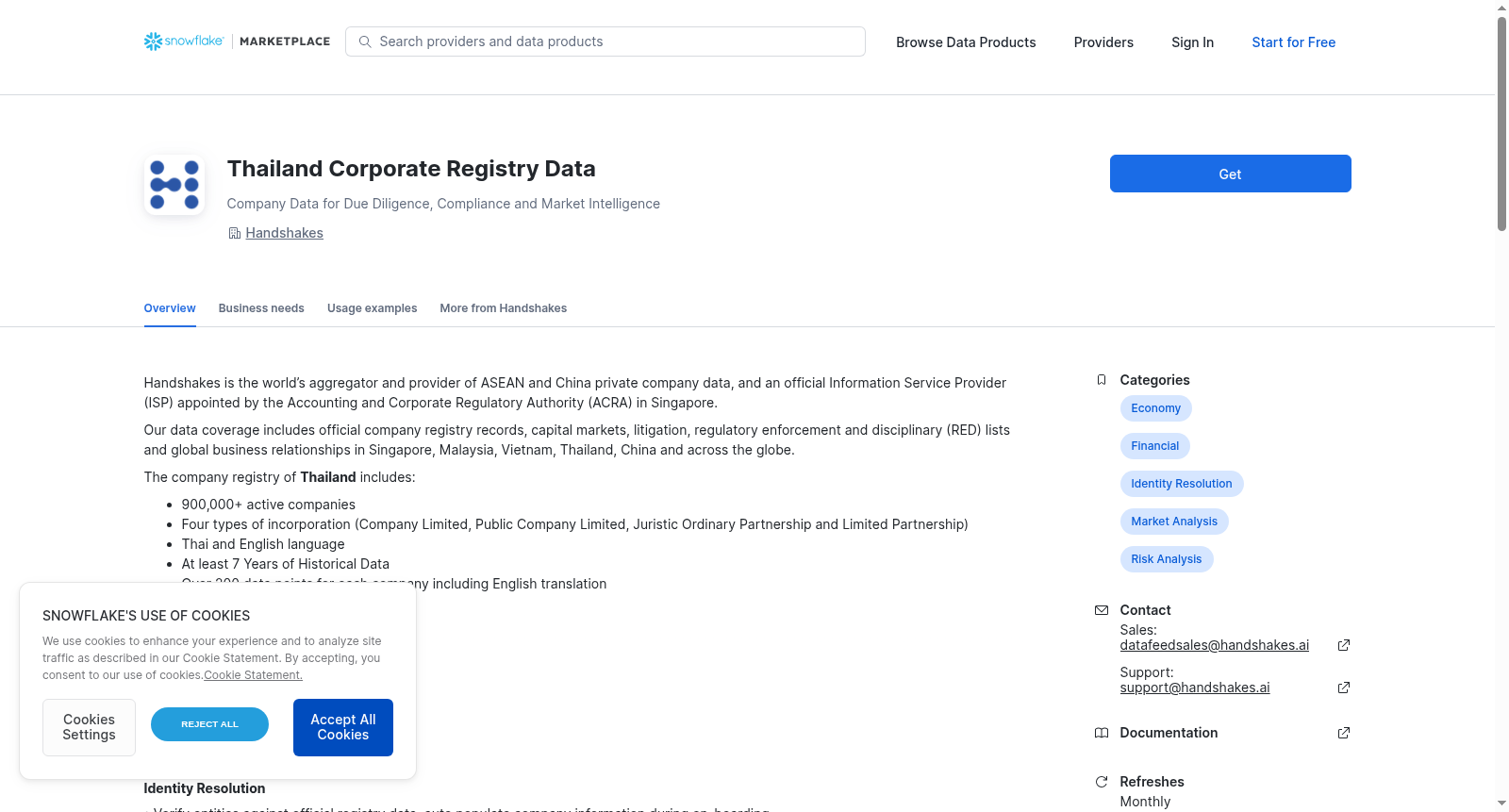
Task: Click the Categories bookmark icon
Action: pos(1102,380)
